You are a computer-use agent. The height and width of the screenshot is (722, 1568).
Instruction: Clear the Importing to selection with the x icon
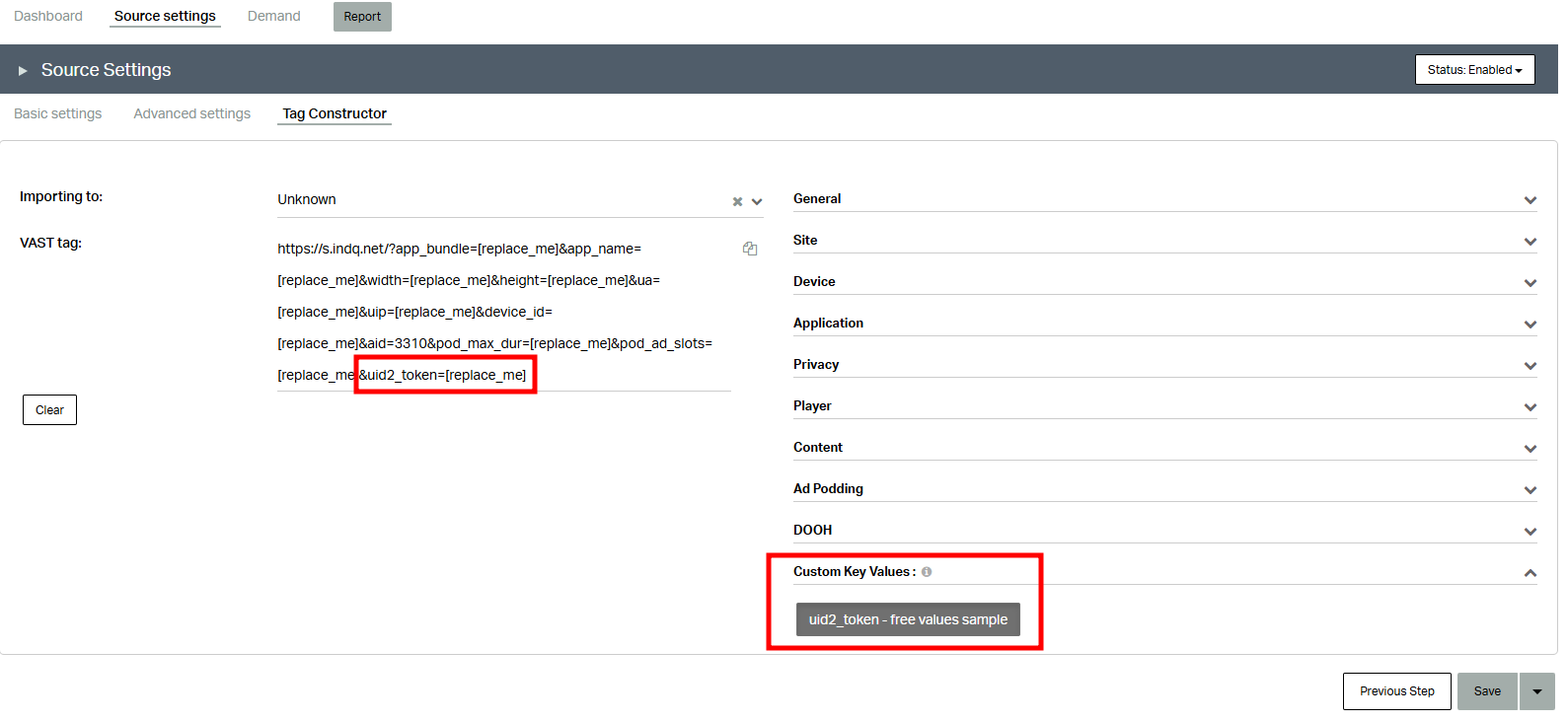pyautogui.click(x=737, y=201)
